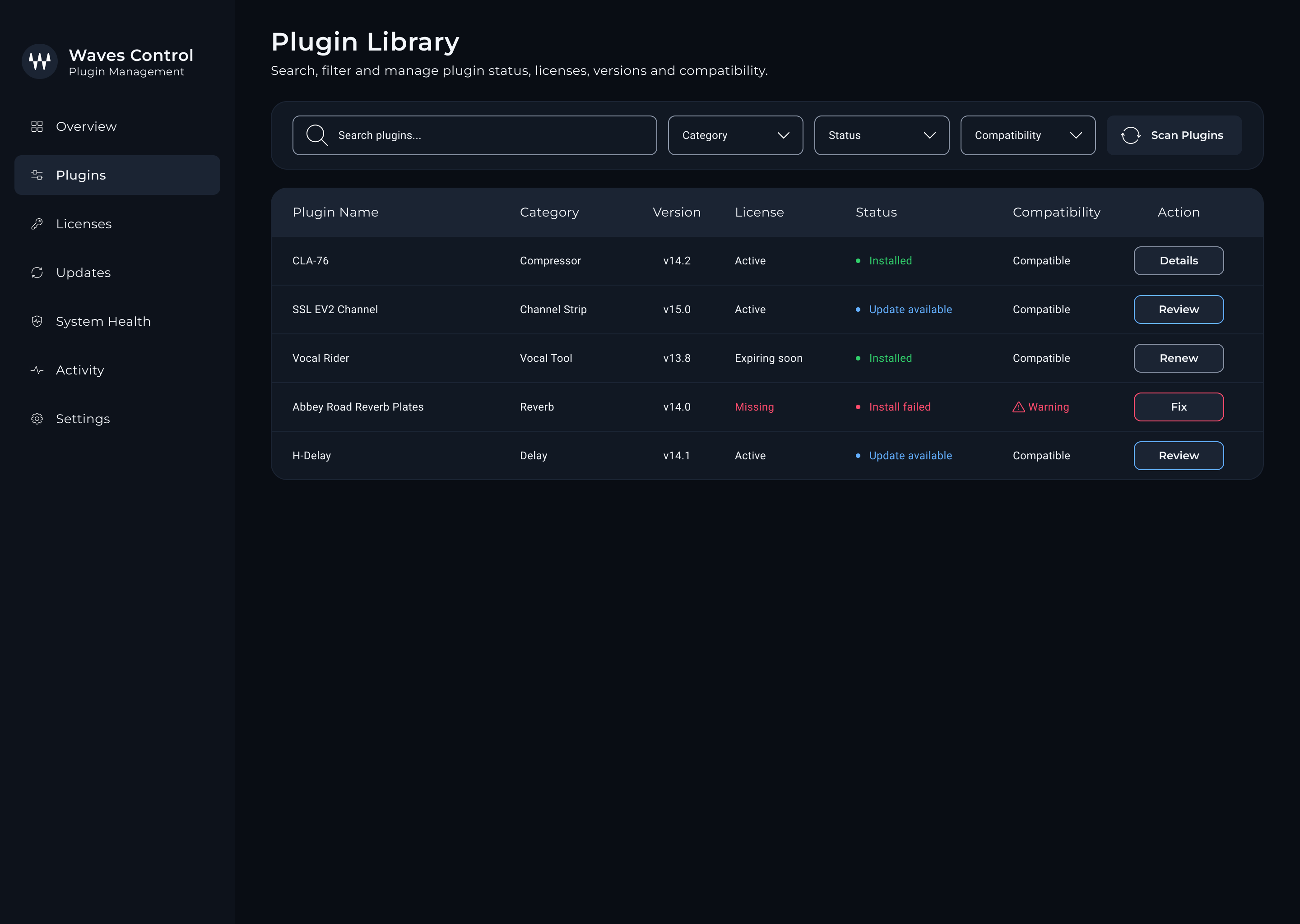Click the License column header
1300x924 pixels.
point(759,212)
